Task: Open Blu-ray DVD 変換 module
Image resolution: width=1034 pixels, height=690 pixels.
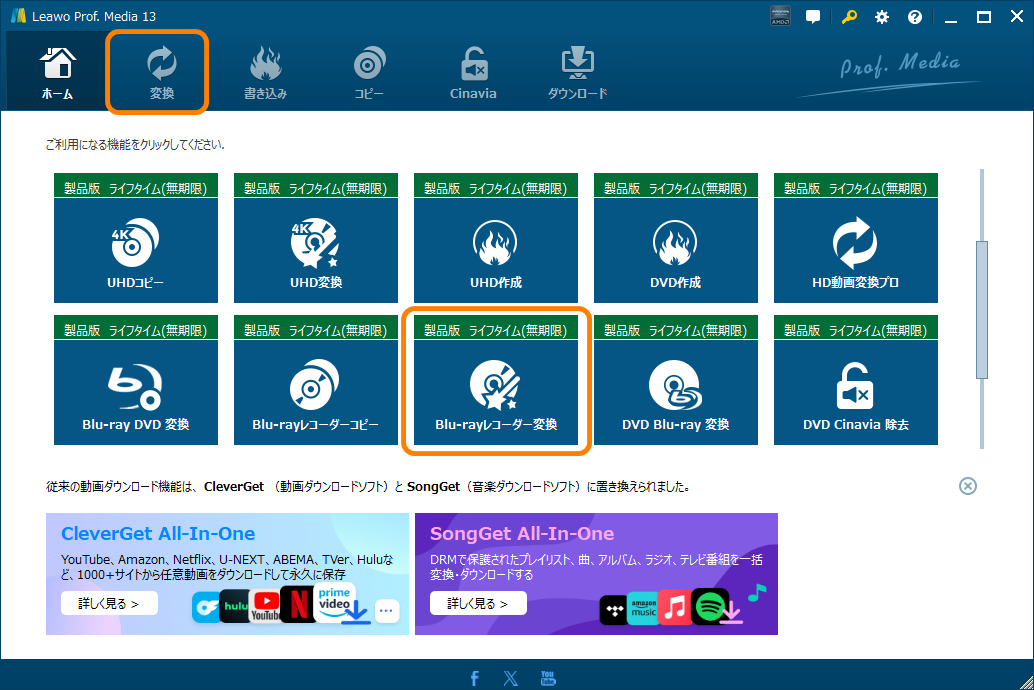Action: (136, 392)
